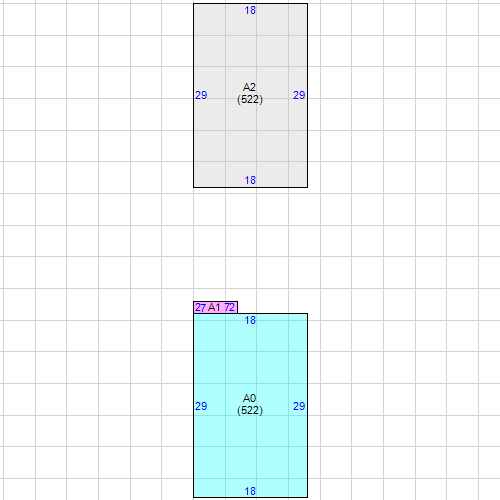The image size is (500, 500).
Task: Click the left side dimension 29 of A0
Action: pyautogui.click(x=201, y=406)
